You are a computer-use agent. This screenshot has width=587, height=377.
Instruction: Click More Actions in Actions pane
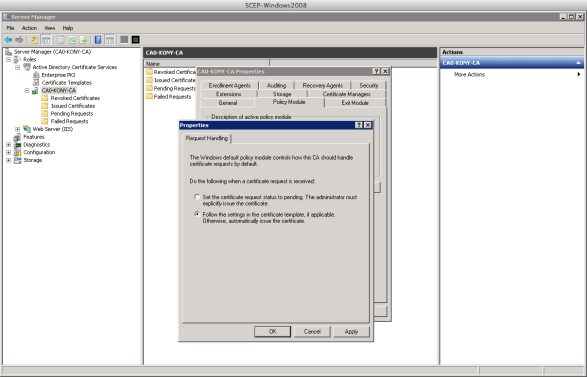point(469,75)
